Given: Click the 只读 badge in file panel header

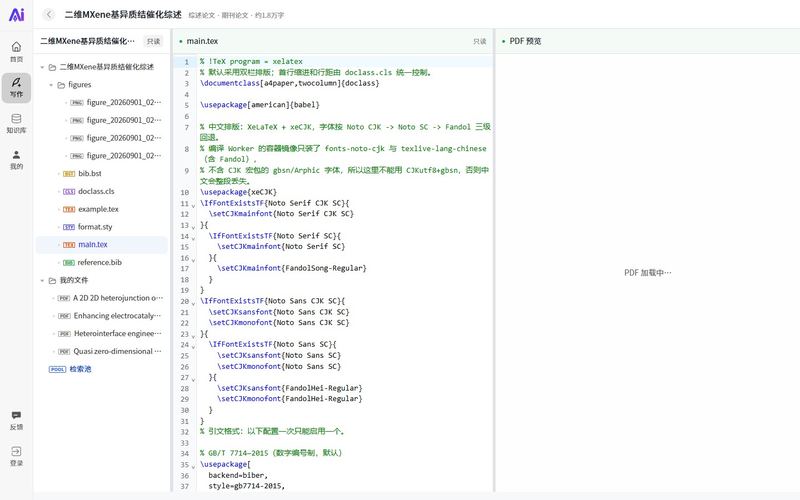Looking at the screenshot, I should (x=153, y=41).
